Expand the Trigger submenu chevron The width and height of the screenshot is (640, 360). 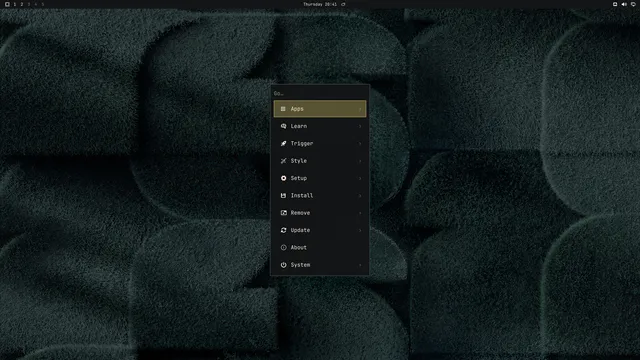(360, 144)
